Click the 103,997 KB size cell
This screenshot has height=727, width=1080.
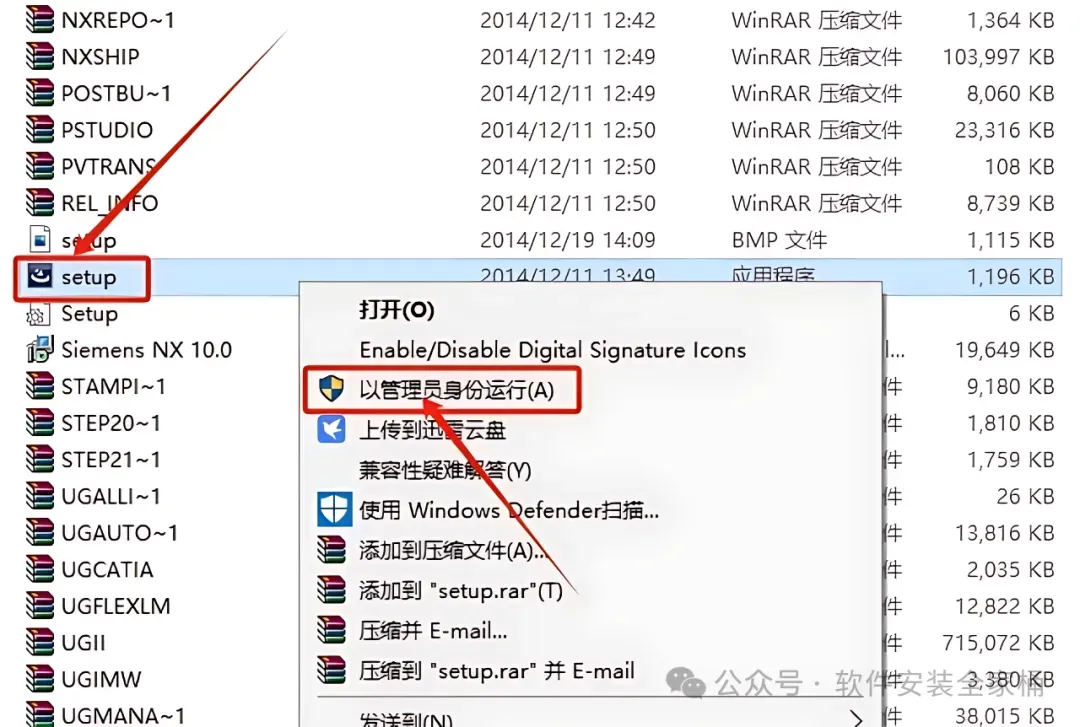click(x=998, y=57)
